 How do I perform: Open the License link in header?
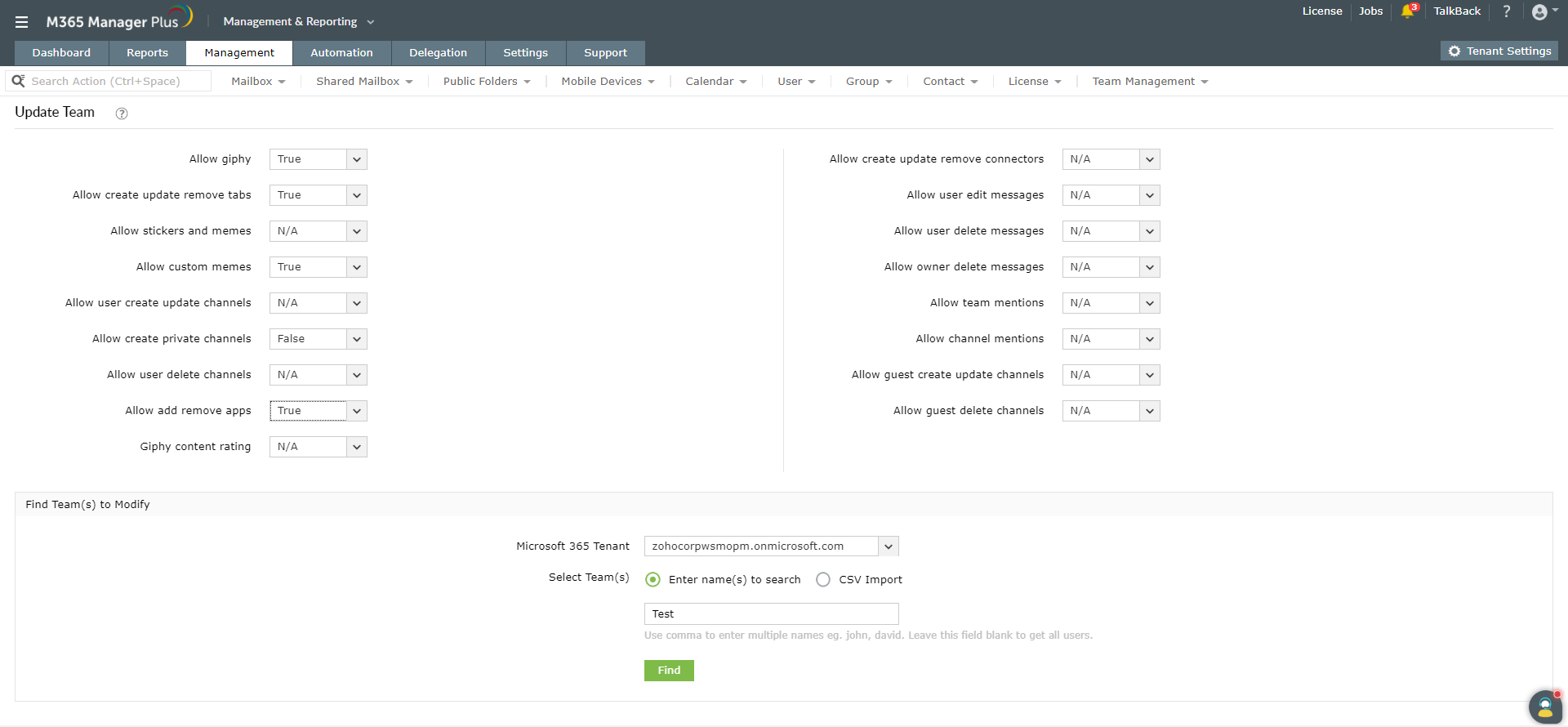click(1322, 11)
